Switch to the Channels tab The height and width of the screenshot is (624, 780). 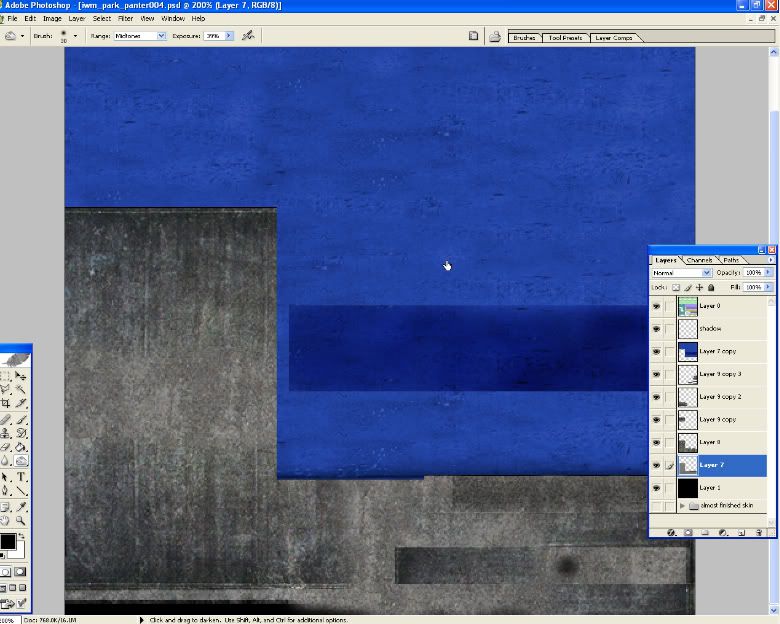pos(700,260)
